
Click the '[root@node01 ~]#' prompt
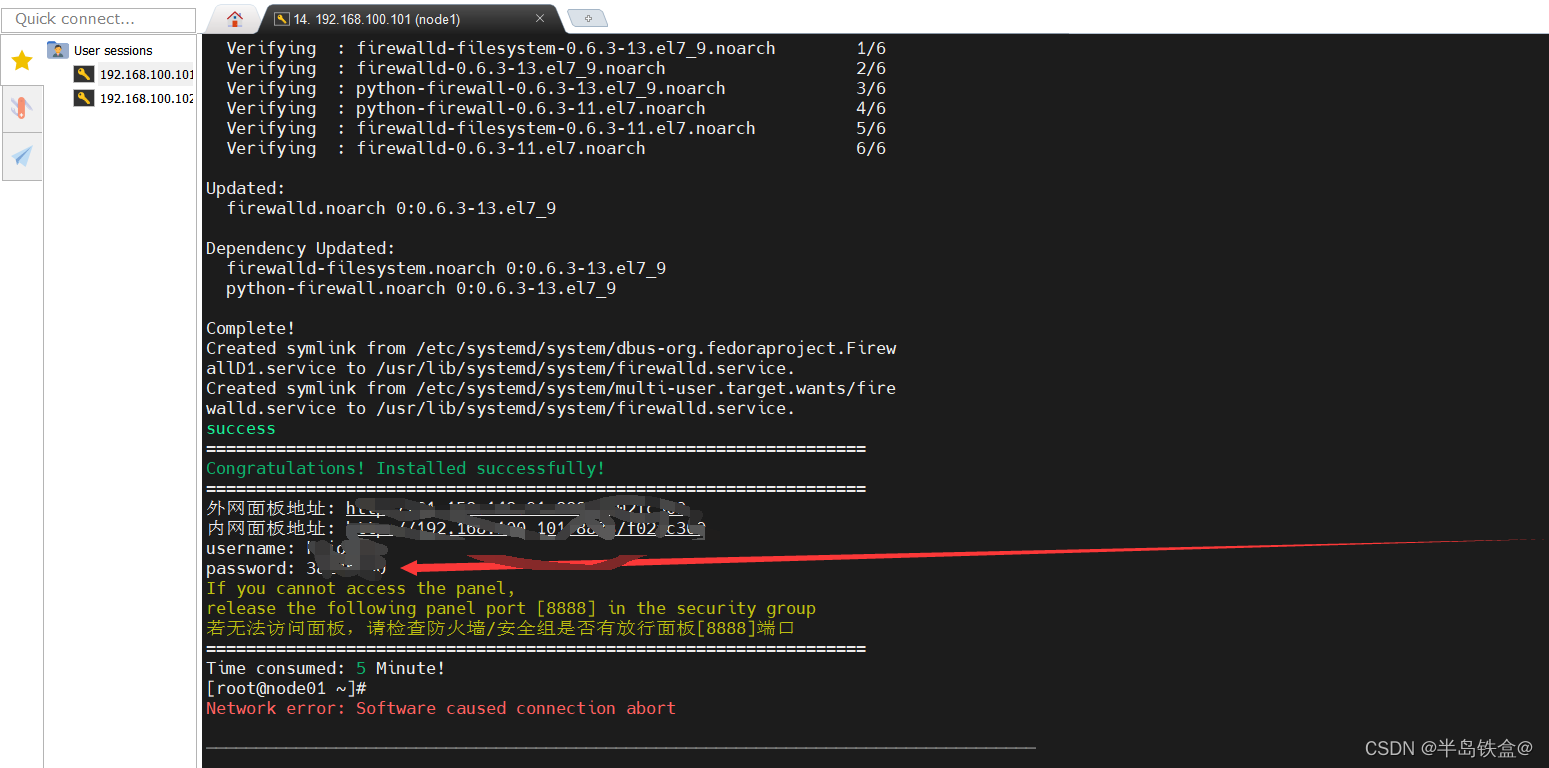[x=286, y=688]
